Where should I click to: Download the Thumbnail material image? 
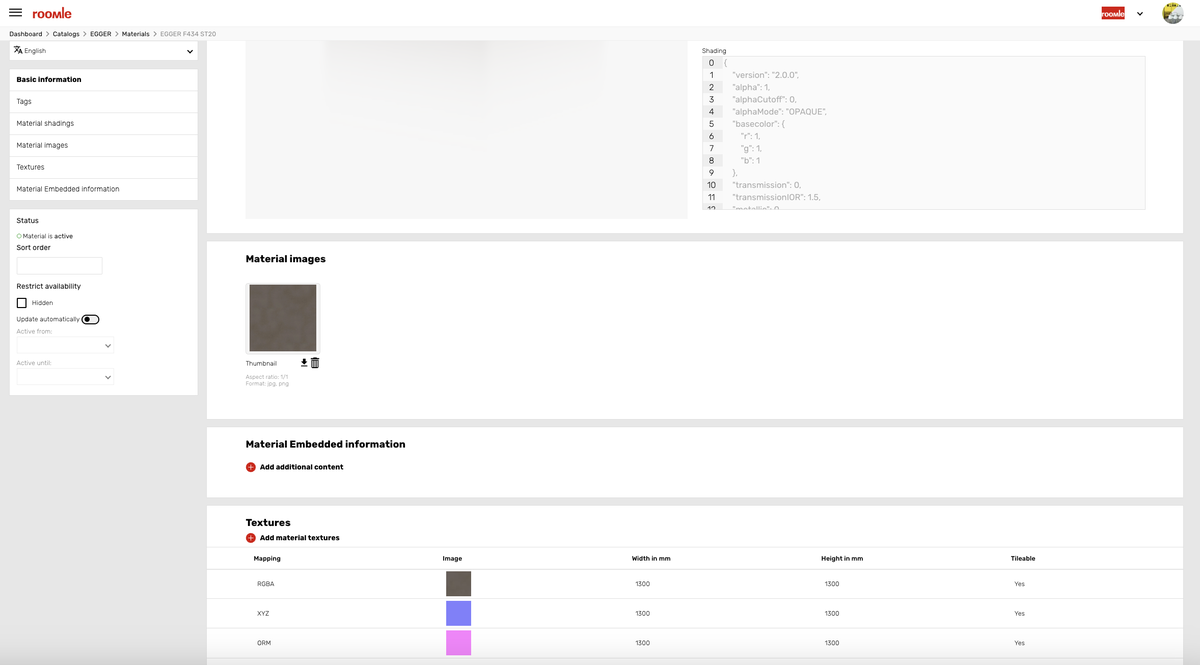click(305, 362)
